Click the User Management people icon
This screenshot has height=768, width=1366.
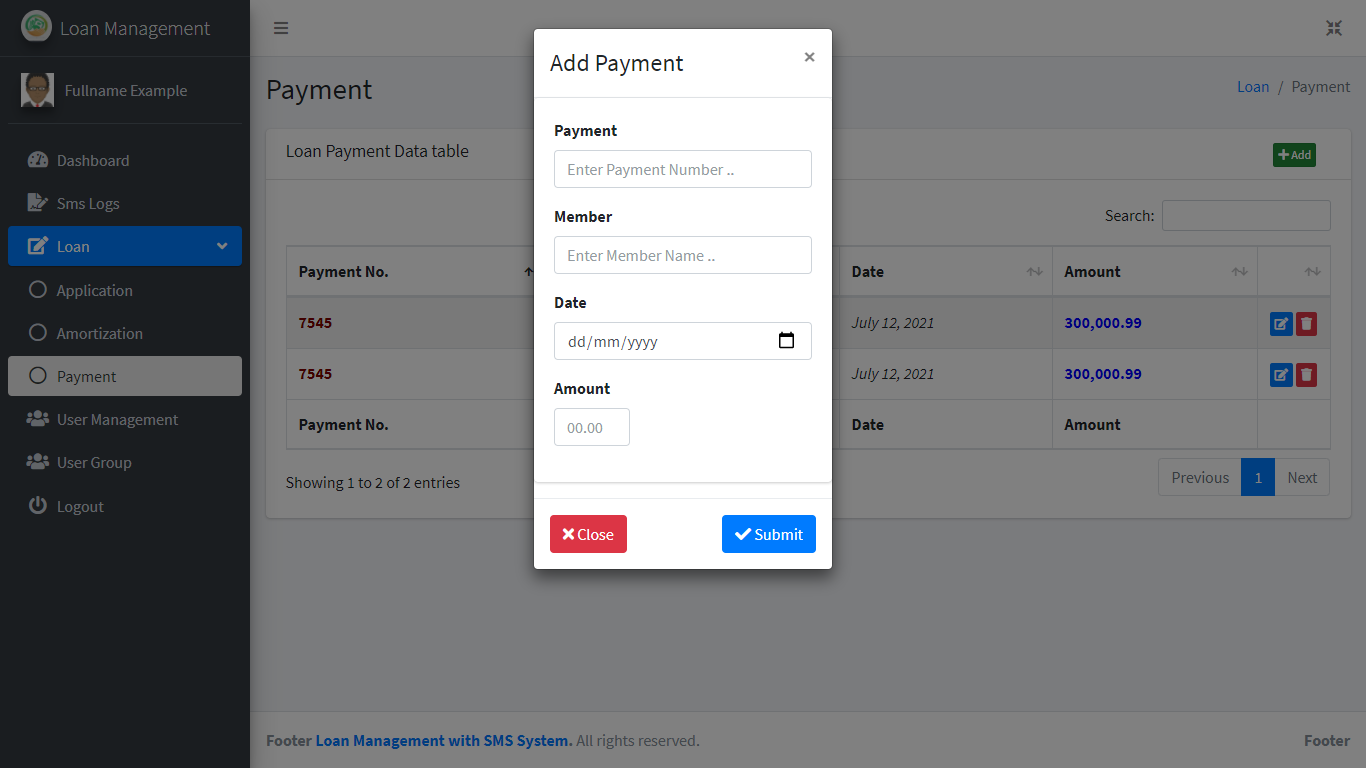coord(38,419)
